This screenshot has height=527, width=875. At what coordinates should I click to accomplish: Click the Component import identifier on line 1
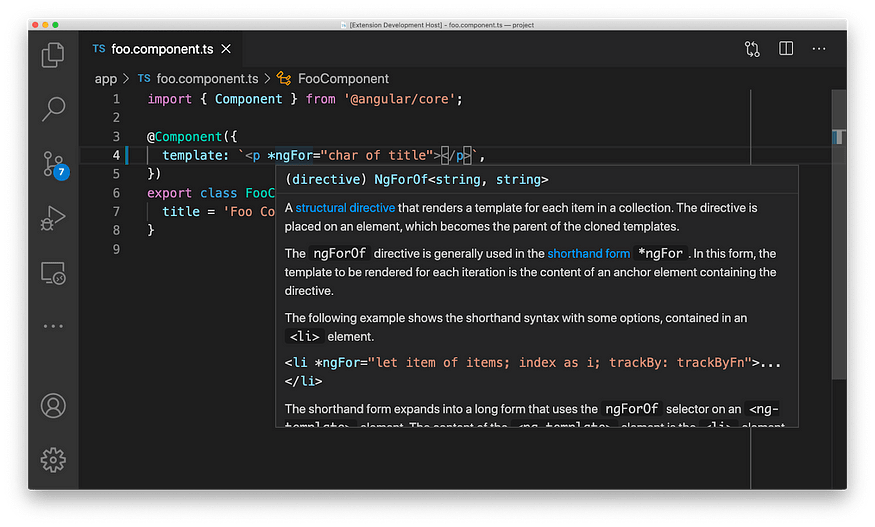(x=248, y=99)
